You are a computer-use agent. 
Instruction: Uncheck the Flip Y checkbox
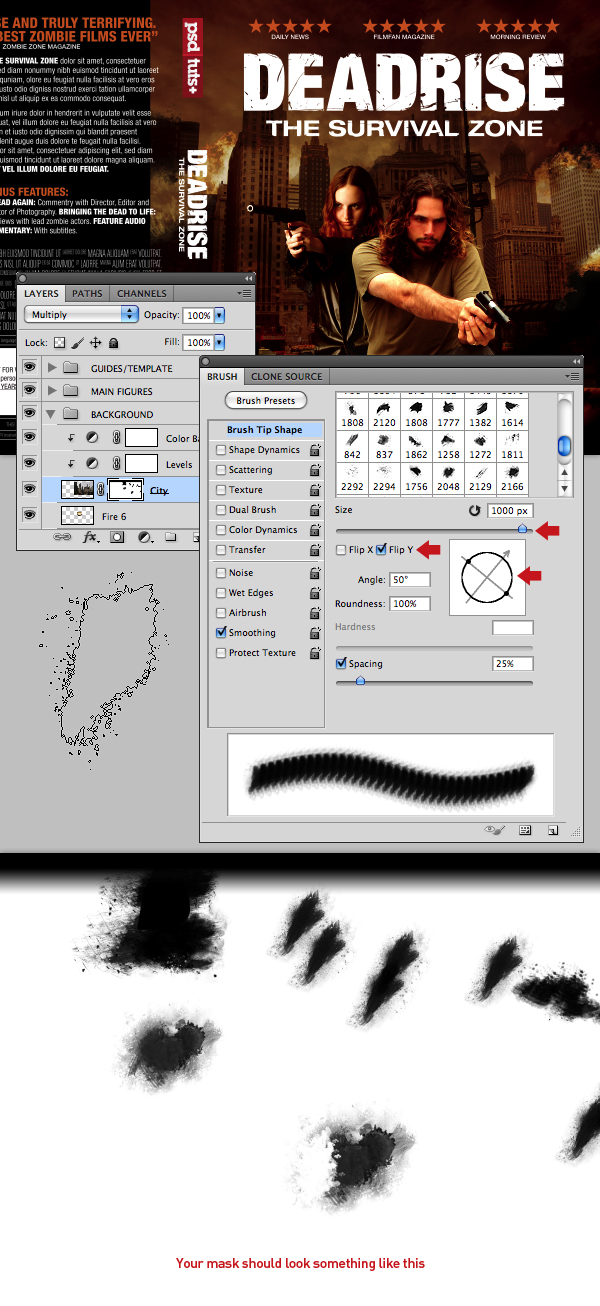[381, 550]
